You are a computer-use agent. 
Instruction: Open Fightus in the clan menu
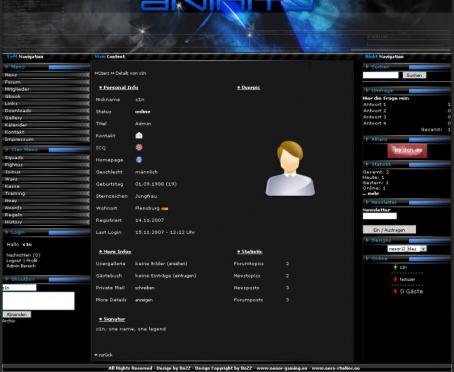(46, 165)
